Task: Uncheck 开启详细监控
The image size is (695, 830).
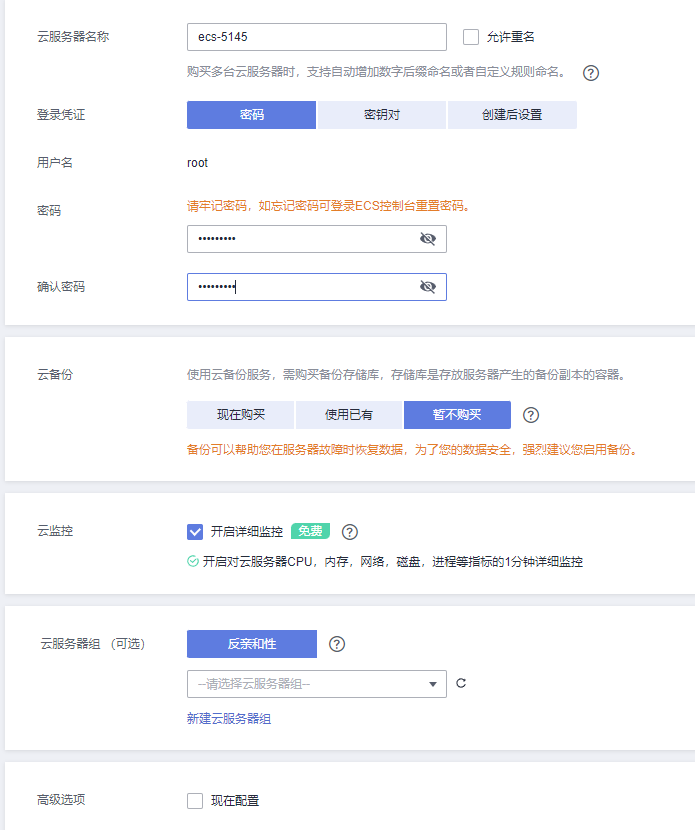Action: 196,531
